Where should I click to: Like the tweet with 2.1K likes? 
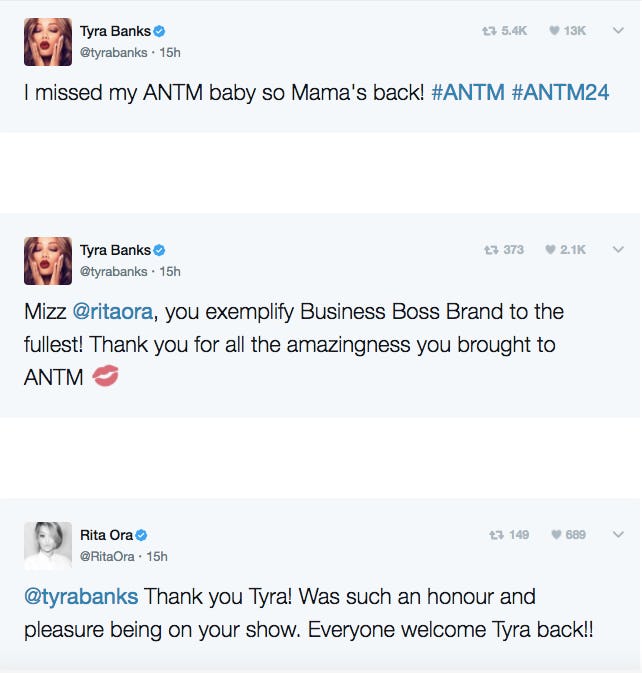click(x=552, y=250)
